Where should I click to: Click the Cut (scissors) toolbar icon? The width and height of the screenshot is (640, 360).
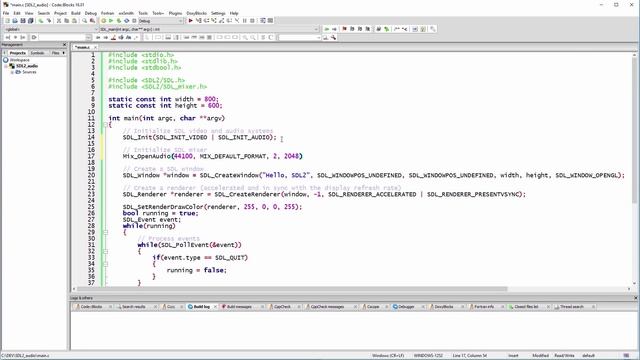tap(59, 20)
